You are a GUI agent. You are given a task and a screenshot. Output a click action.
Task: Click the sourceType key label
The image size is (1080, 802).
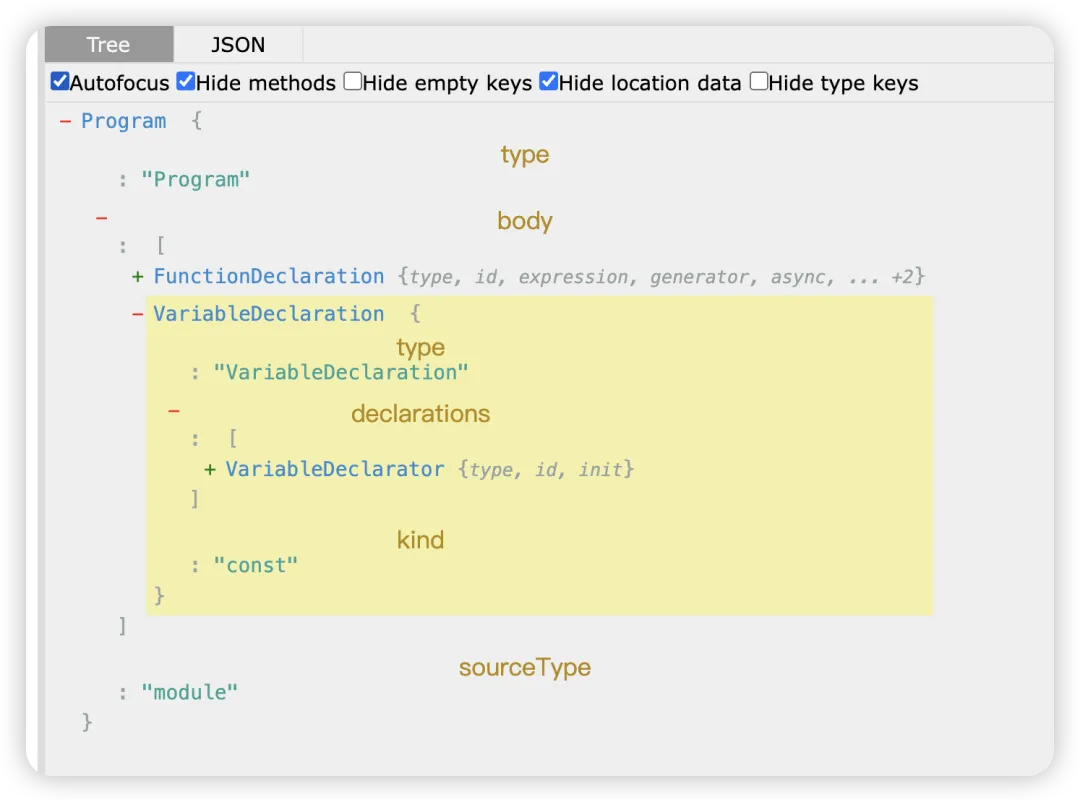[525, 667]
